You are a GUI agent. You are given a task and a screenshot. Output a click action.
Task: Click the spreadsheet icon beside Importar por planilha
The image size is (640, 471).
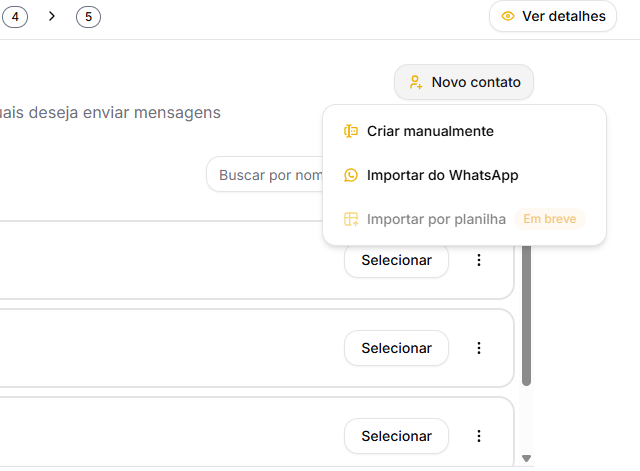pos(351,219)
